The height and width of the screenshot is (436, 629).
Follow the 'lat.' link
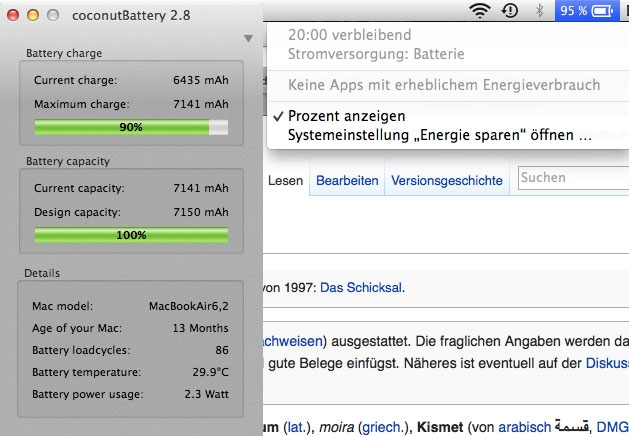296,427
